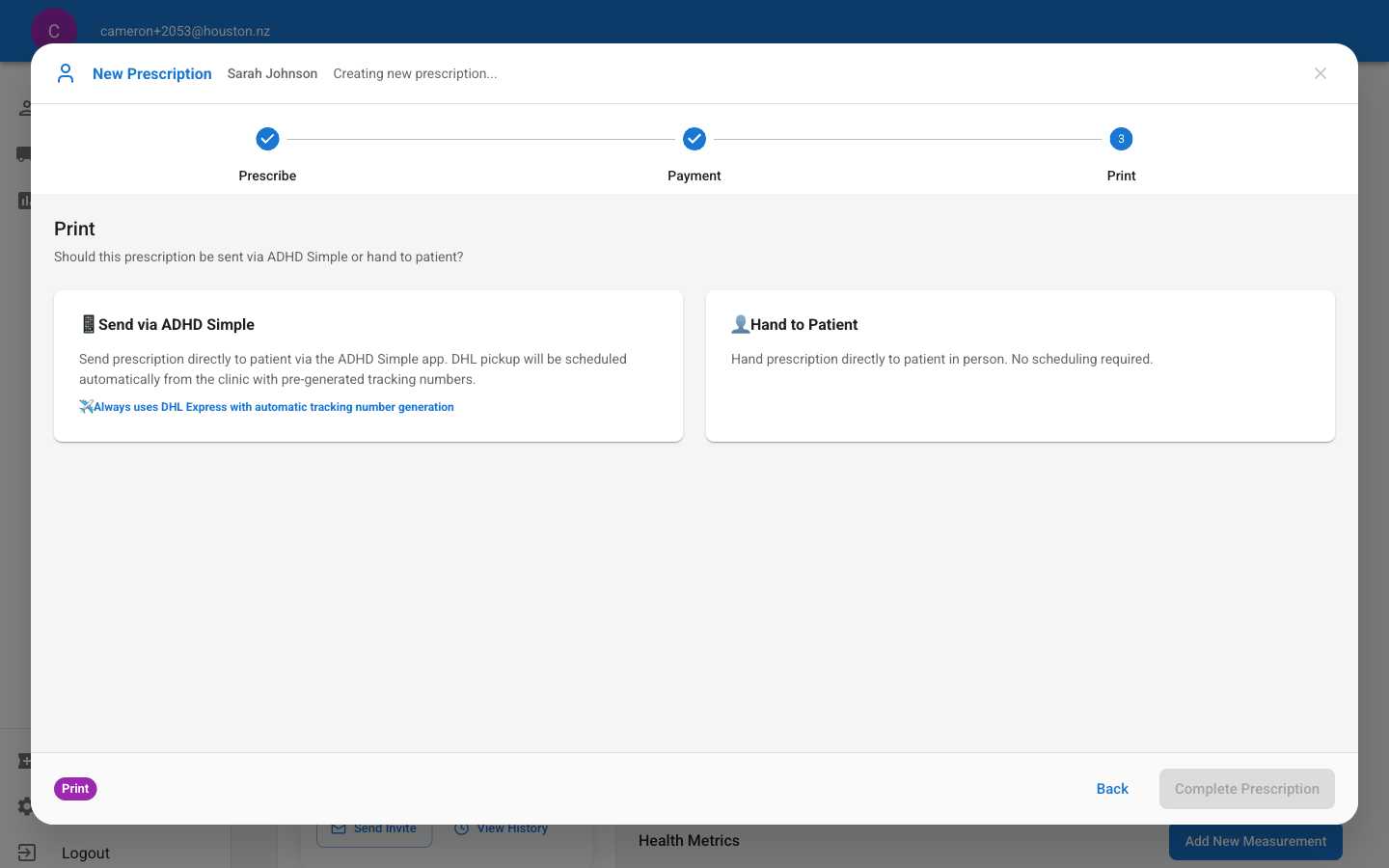Click the person icon beside New Prescription
Screen dimensions: 1389x868
(66, 73)
